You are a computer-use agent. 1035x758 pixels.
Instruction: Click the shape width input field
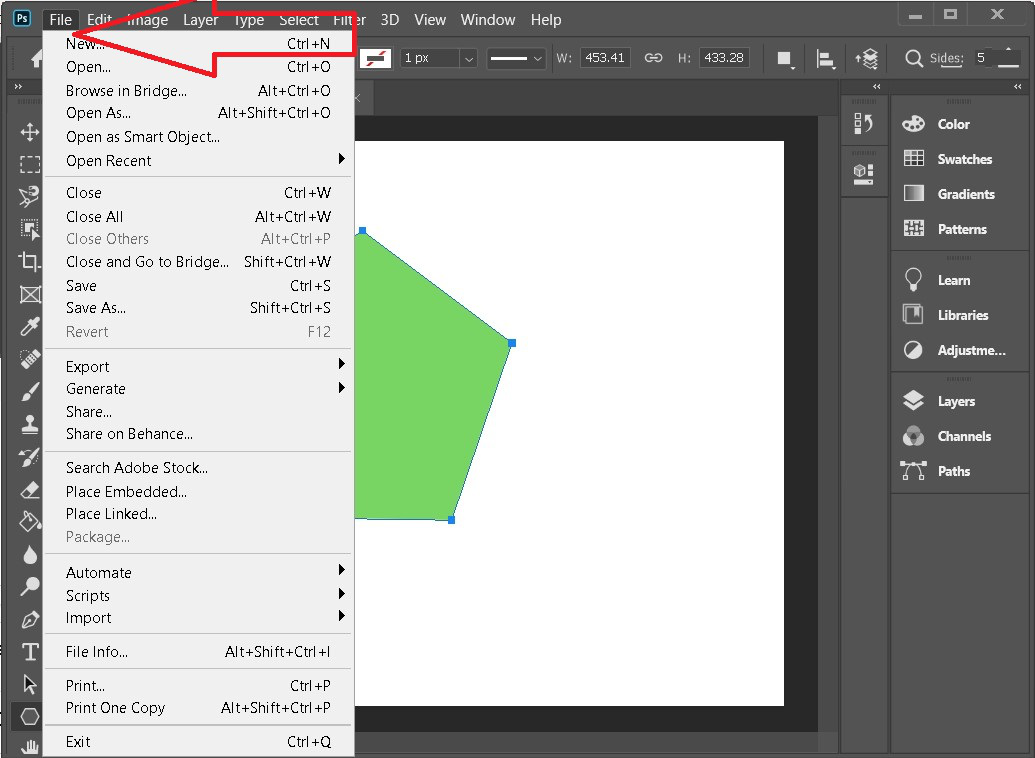click(604, 58)
